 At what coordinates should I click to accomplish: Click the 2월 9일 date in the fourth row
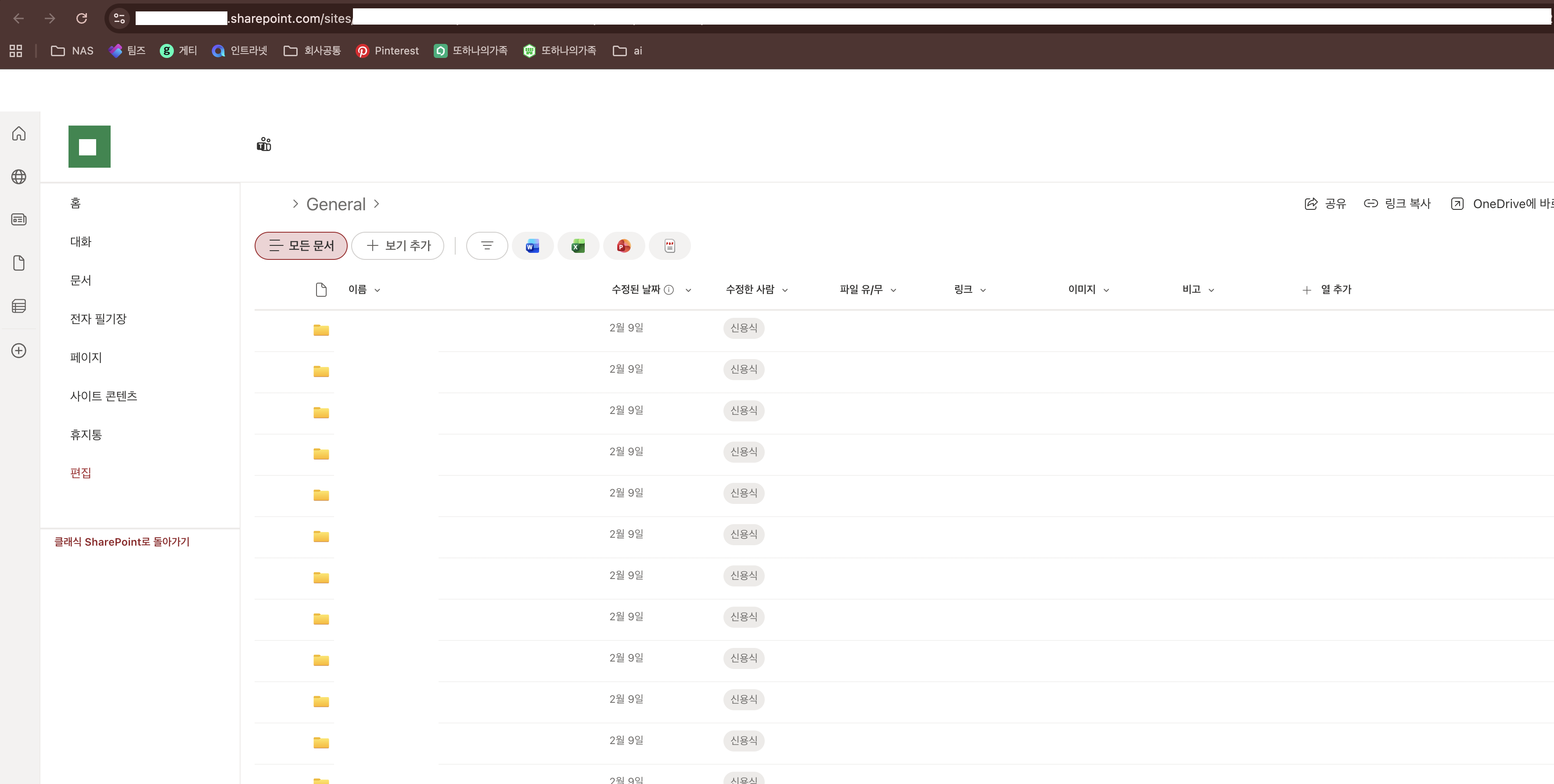(x=626, y=452)
